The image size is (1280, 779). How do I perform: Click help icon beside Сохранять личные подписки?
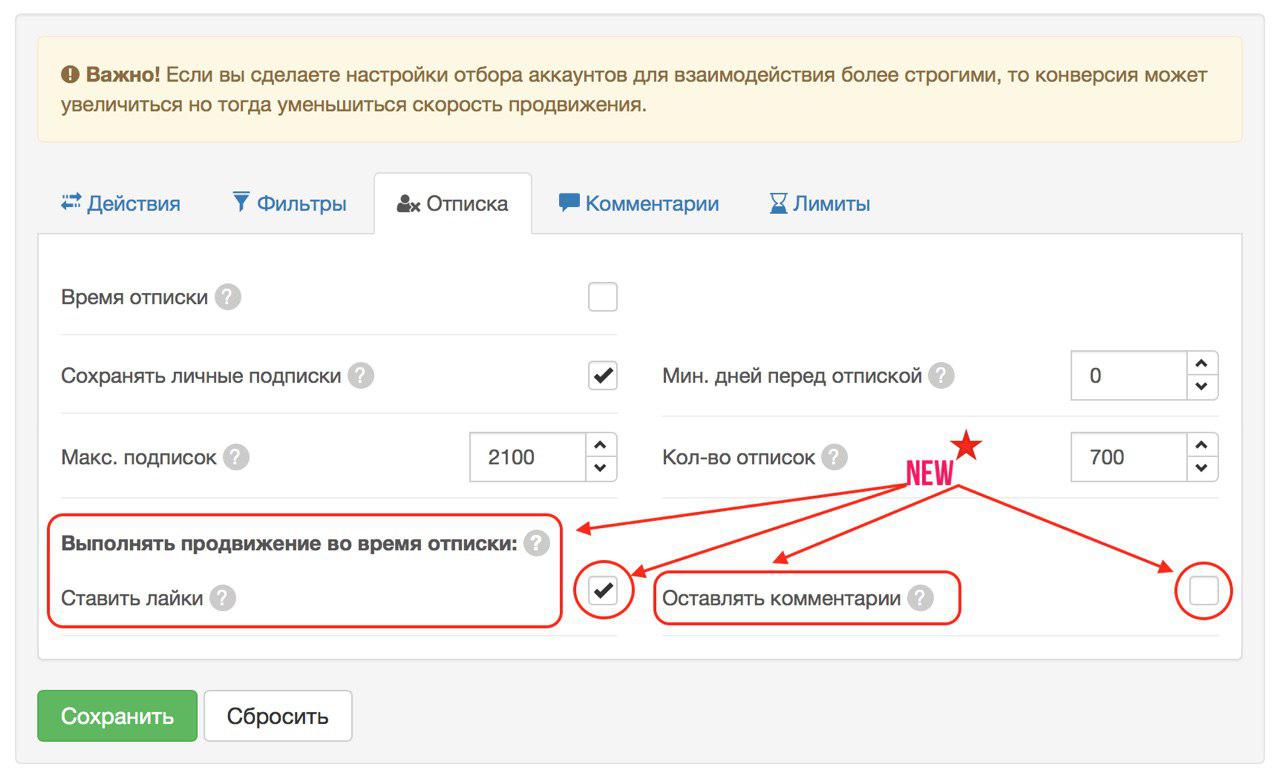[361, 377]
